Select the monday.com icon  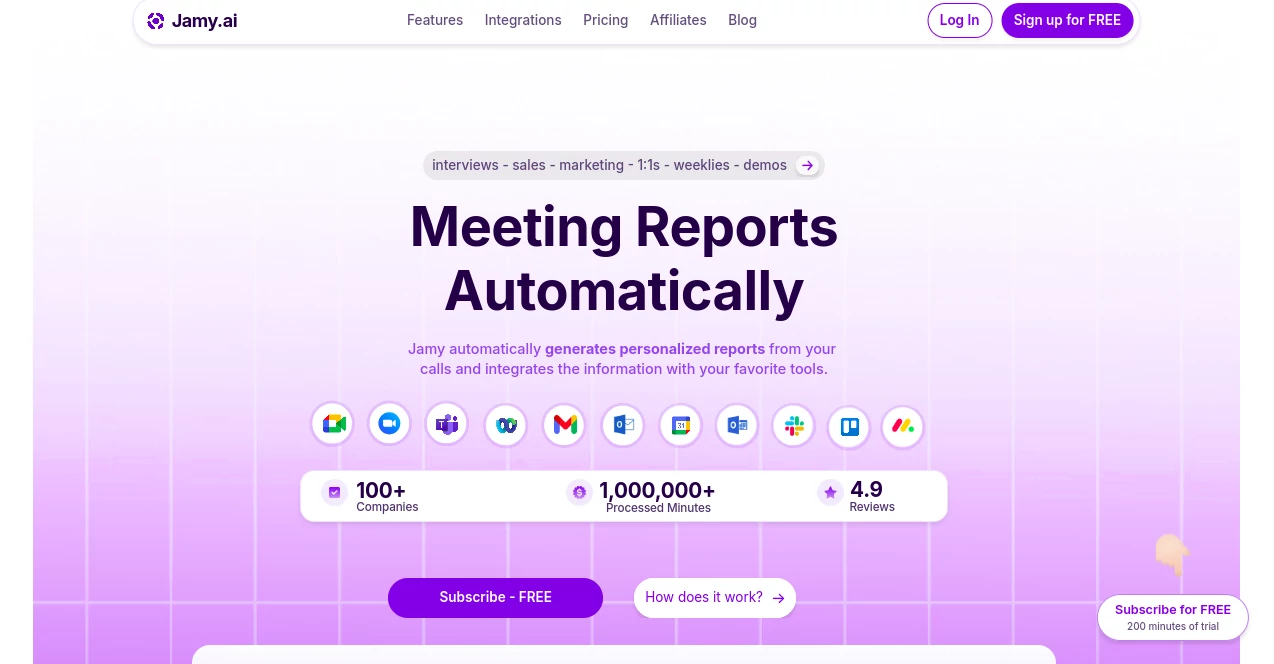[x=903, y=427]
